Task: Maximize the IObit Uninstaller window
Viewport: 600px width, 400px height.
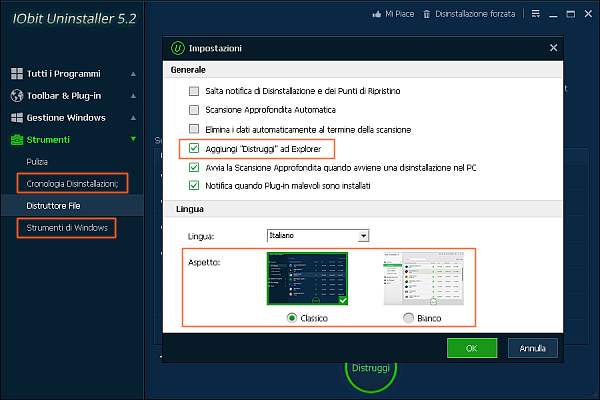Action: click(571, 14)
